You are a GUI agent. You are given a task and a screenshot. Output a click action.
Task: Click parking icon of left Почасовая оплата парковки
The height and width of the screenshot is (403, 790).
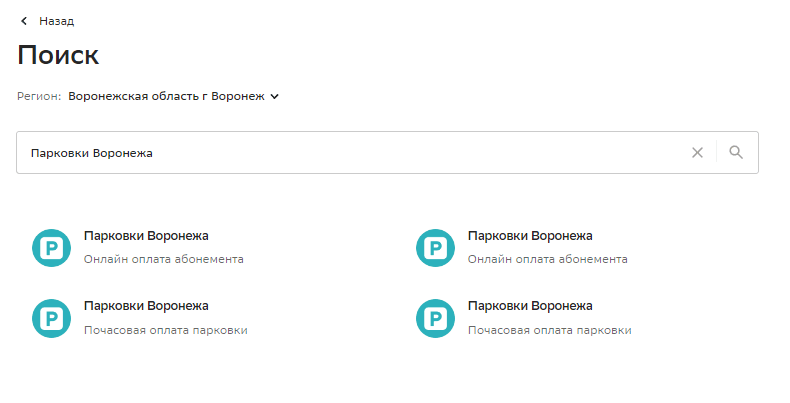tap(51, 318)
